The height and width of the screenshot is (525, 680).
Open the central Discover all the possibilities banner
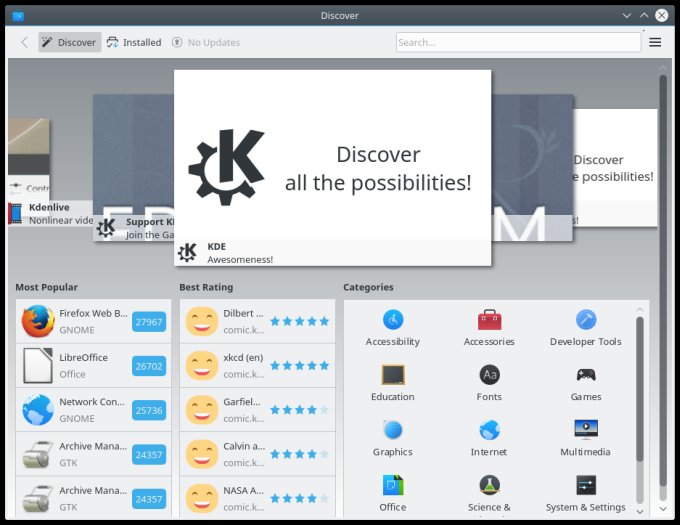[333, 168]
